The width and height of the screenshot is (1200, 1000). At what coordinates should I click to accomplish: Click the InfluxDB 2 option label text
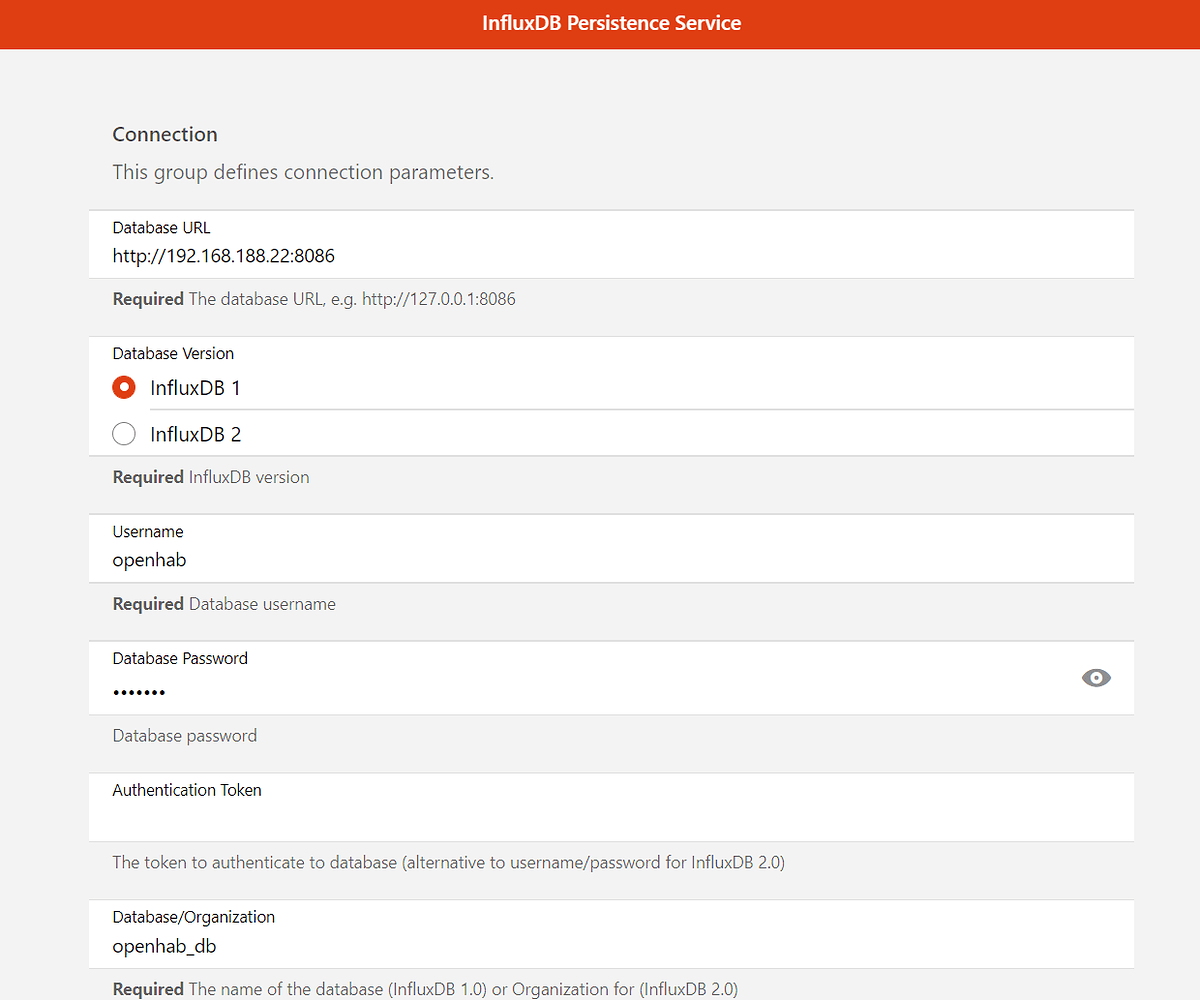(196, 433)
